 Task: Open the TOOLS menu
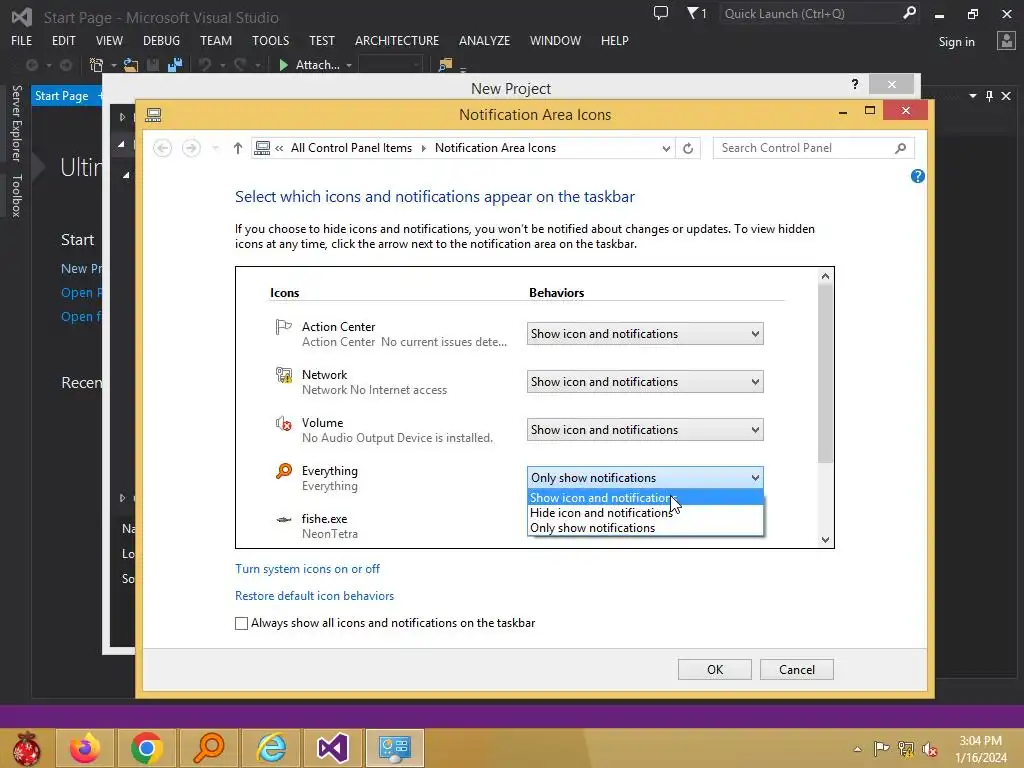[270, 40]
